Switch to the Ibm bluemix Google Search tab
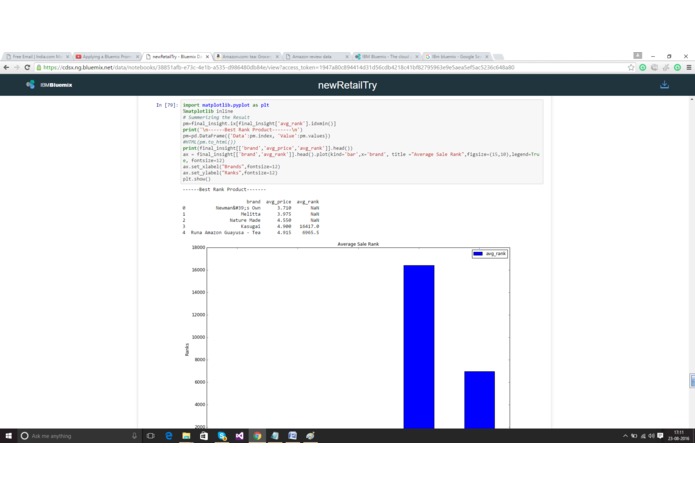 pyautogui.click(x=457, y=57)
